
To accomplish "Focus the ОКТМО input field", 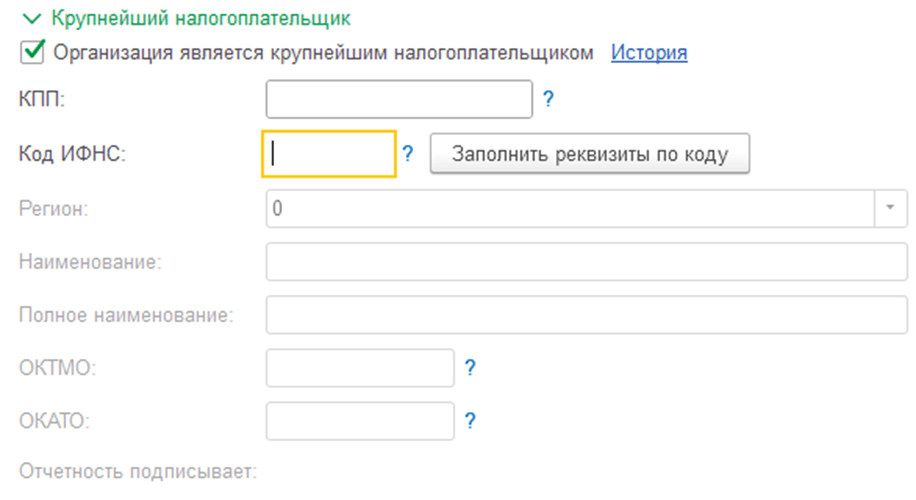I will (360, 367).
